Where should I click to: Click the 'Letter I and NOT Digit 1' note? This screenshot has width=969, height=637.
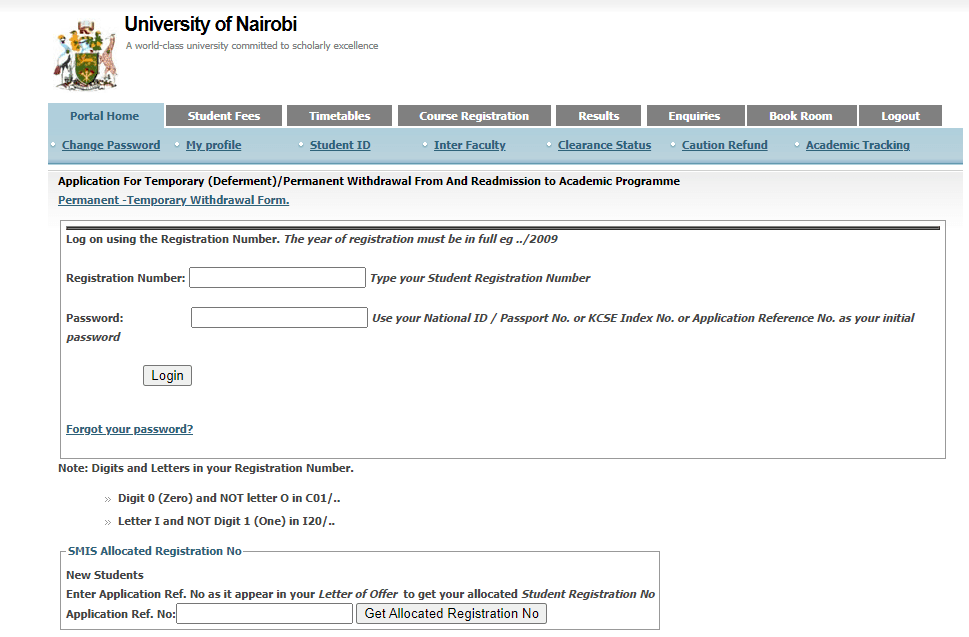point(226,521)
